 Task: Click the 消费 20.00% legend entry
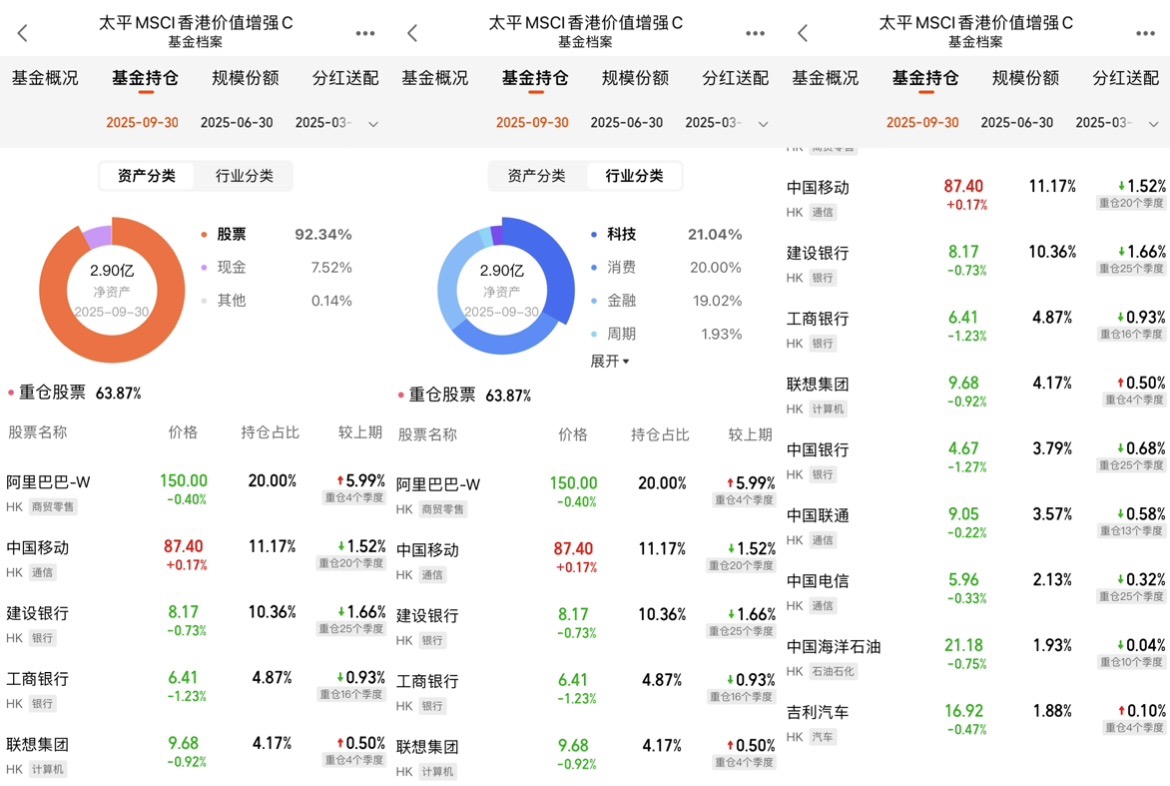point(666,267)
